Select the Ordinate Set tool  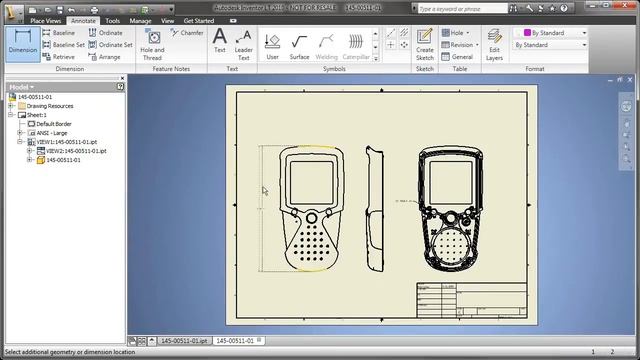pos(110,45)
